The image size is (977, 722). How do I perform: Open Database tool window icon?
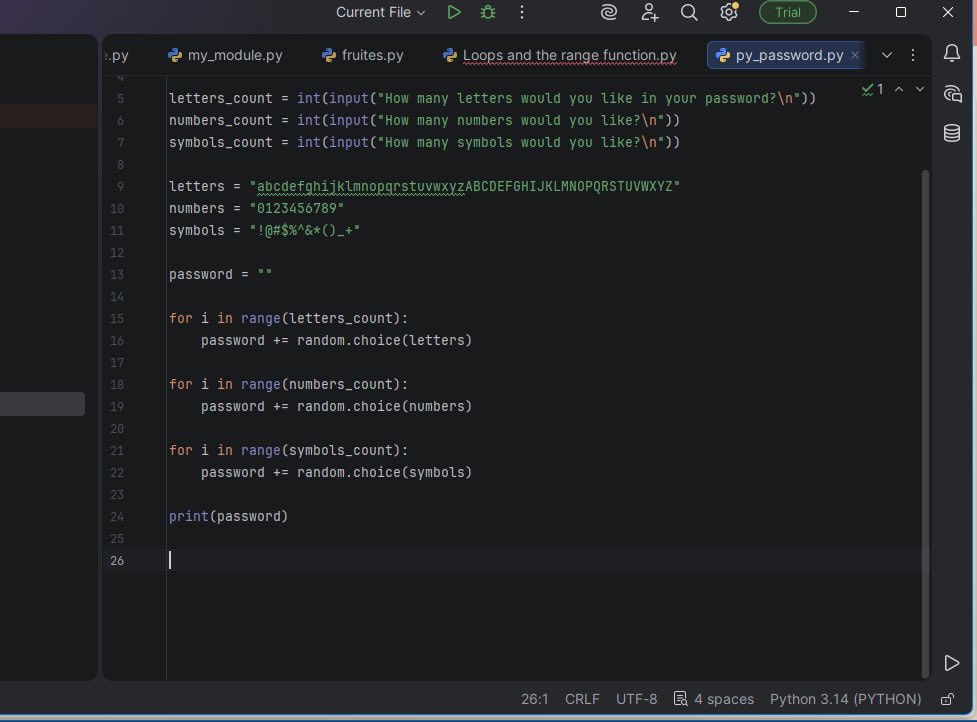951,133
